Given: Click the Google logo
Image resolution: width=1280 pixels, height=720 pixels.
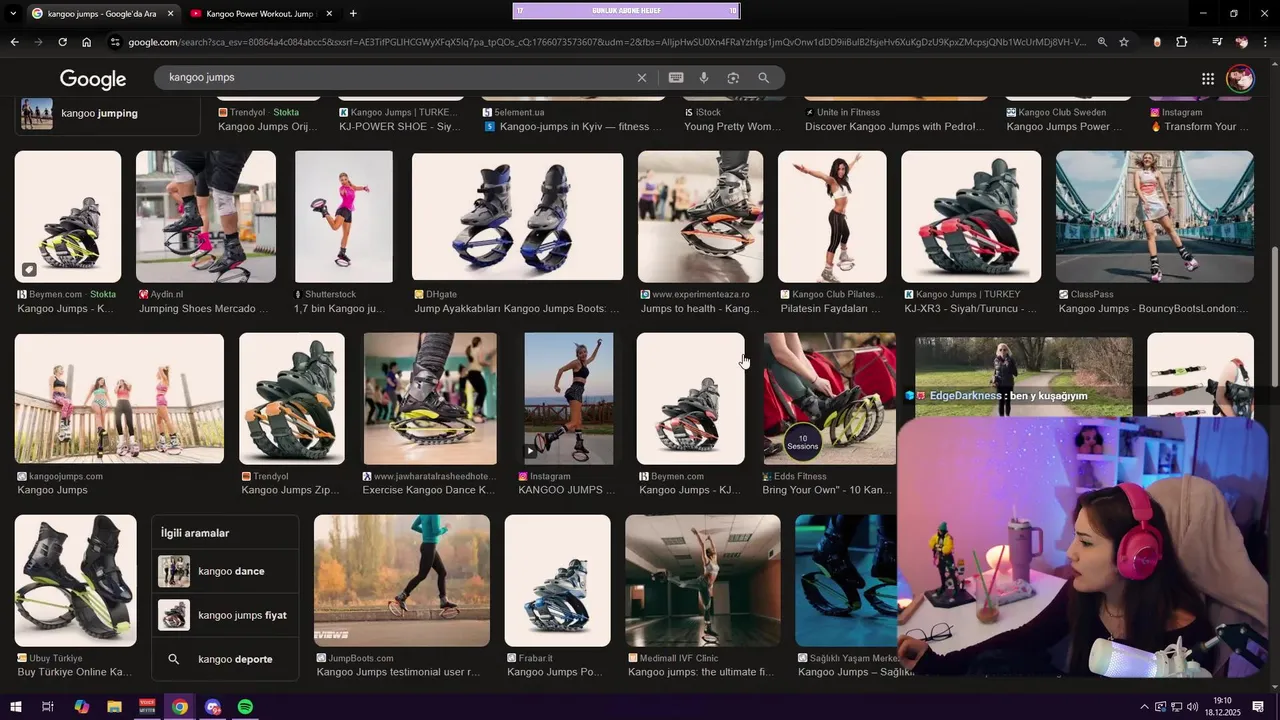Looking at the screenshot, I should pos(93,79).
